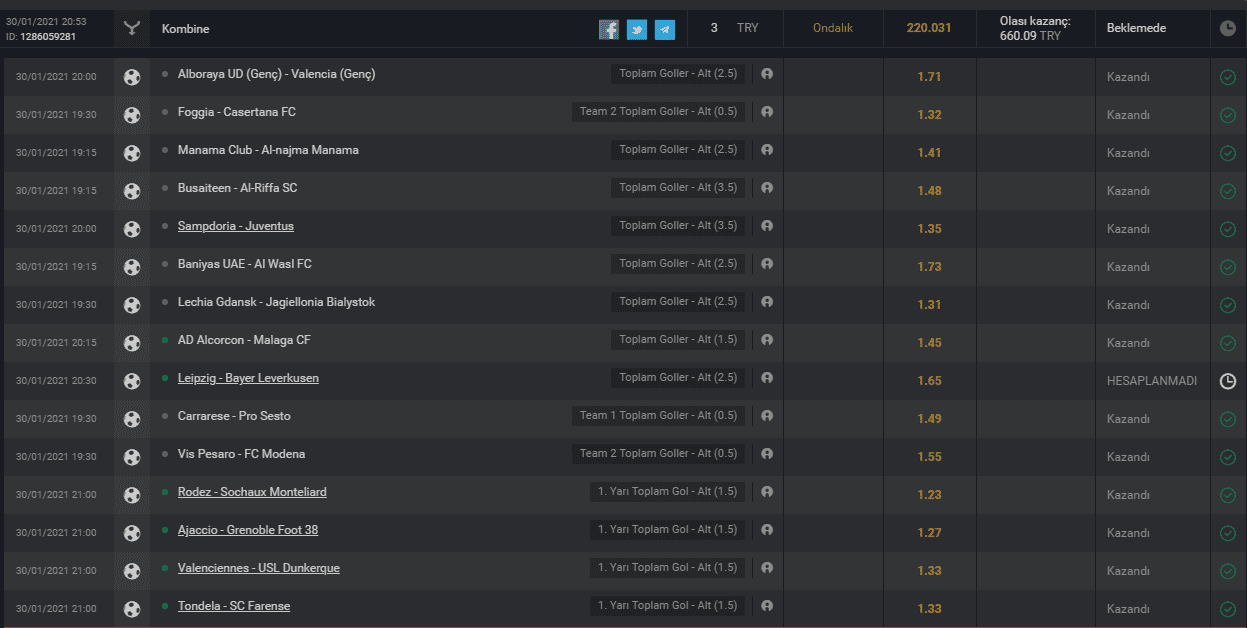Click info icon beside Ajaccio - Grenoble bet
1247x628 pixels.
tap(767, 530)
